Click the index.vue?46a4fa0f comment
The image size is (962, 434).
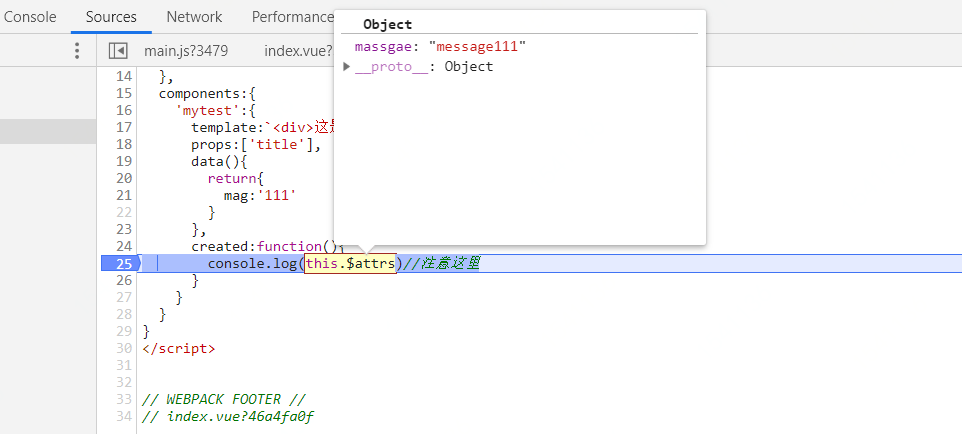[x=228, y=417]
